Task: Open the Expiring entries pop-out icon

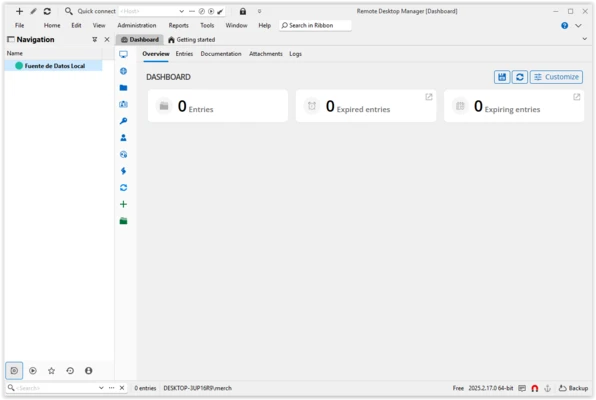Action: pos(577,97)
